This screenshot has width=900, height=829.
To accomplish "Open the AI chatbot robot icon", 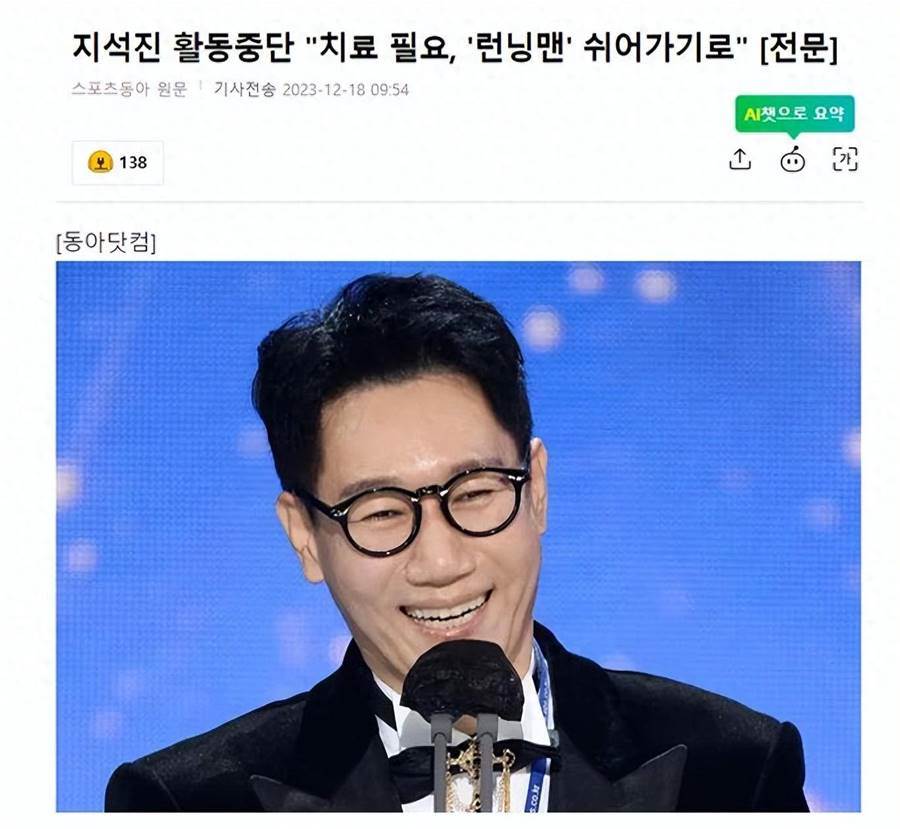I will pyautogui.click(x=793, y=159).
